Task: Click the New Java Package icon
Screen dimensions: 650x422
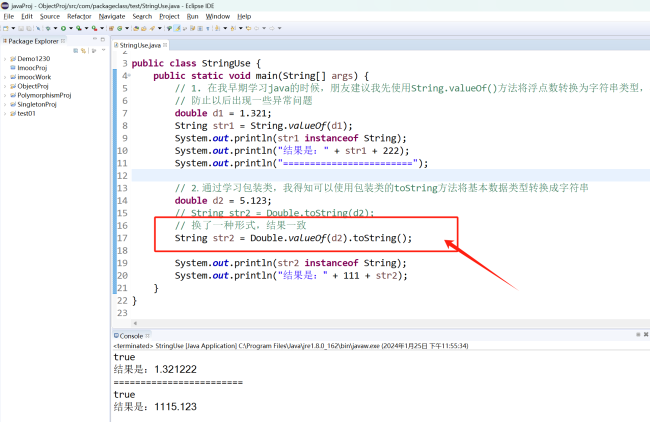Action: tap(111, 28)
